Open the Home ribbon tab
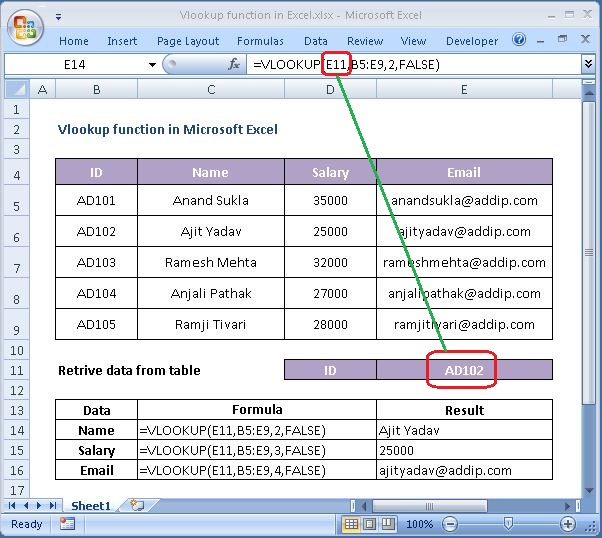602x538 pixels. 74,41
